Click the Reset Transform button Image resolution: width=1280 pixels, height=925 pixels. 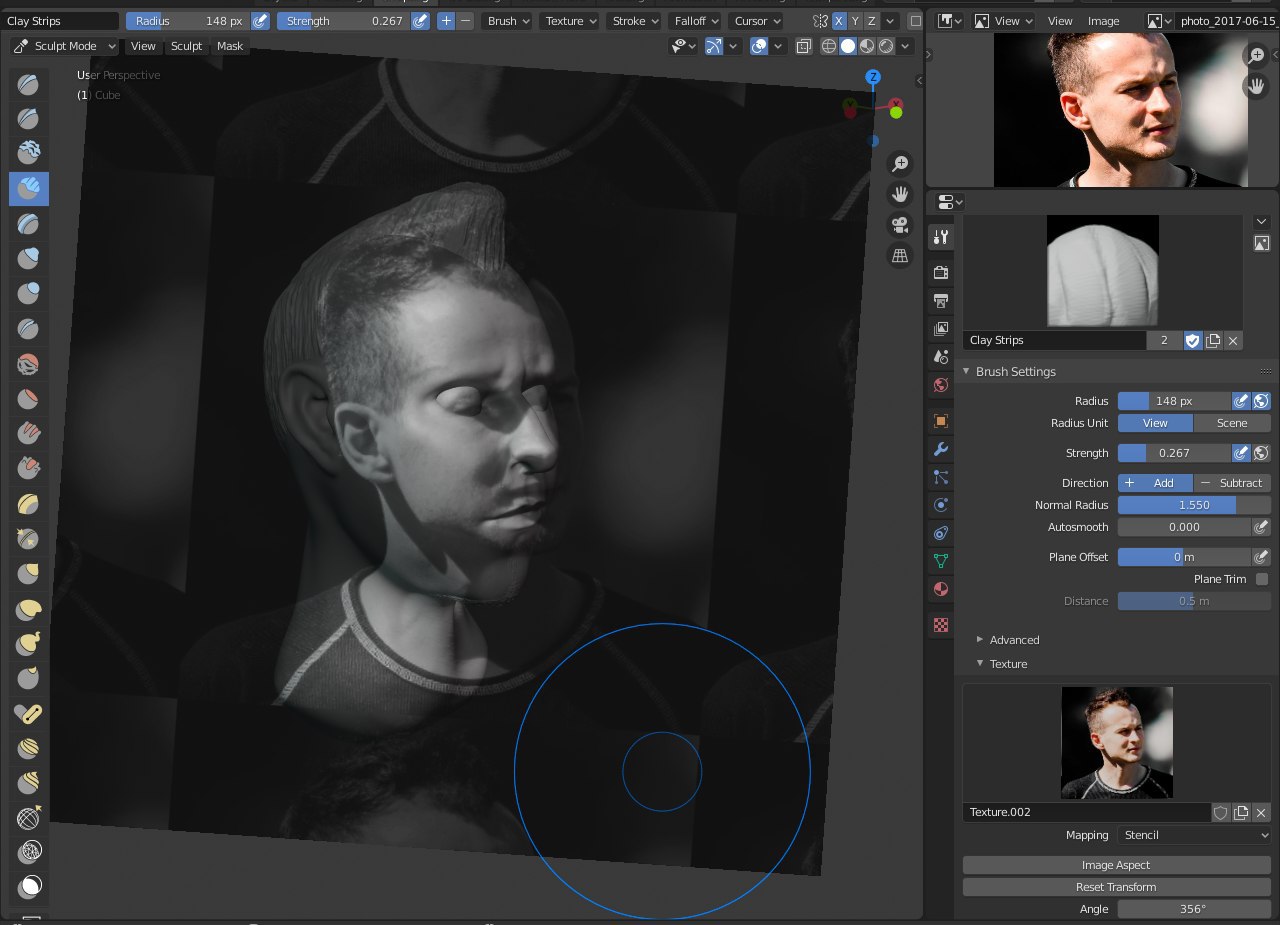click(x=1116, y=887)
